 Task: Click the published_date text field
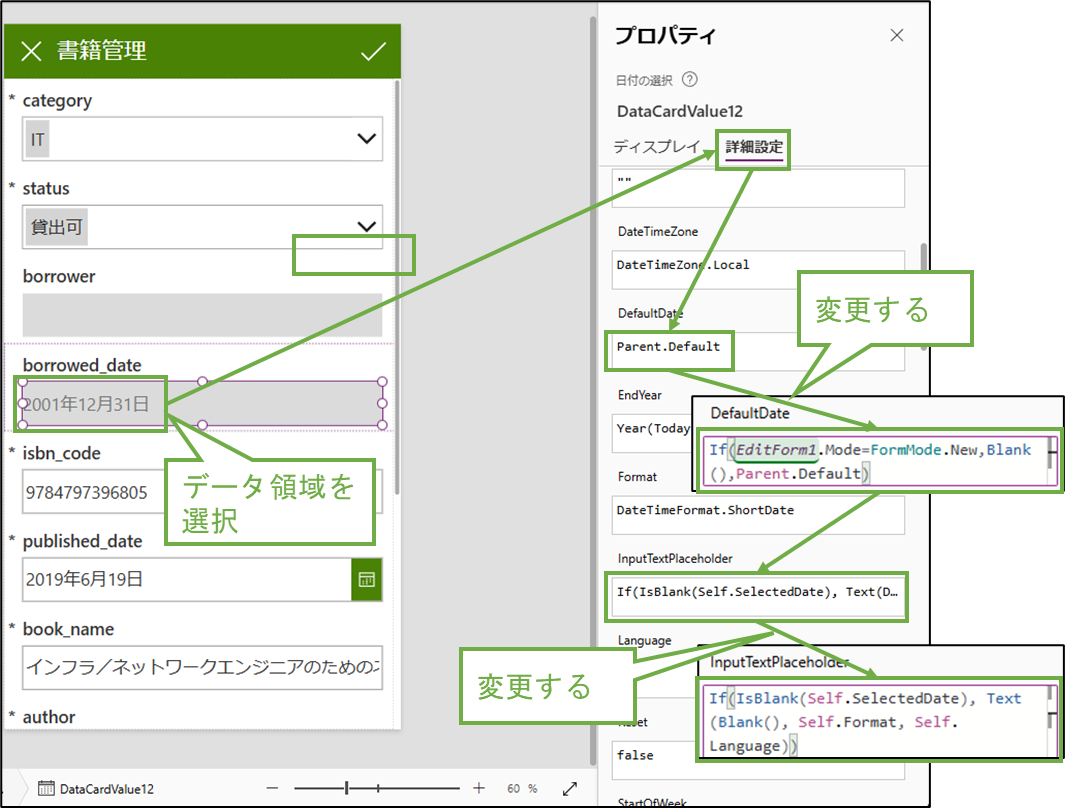coord(187,579)
